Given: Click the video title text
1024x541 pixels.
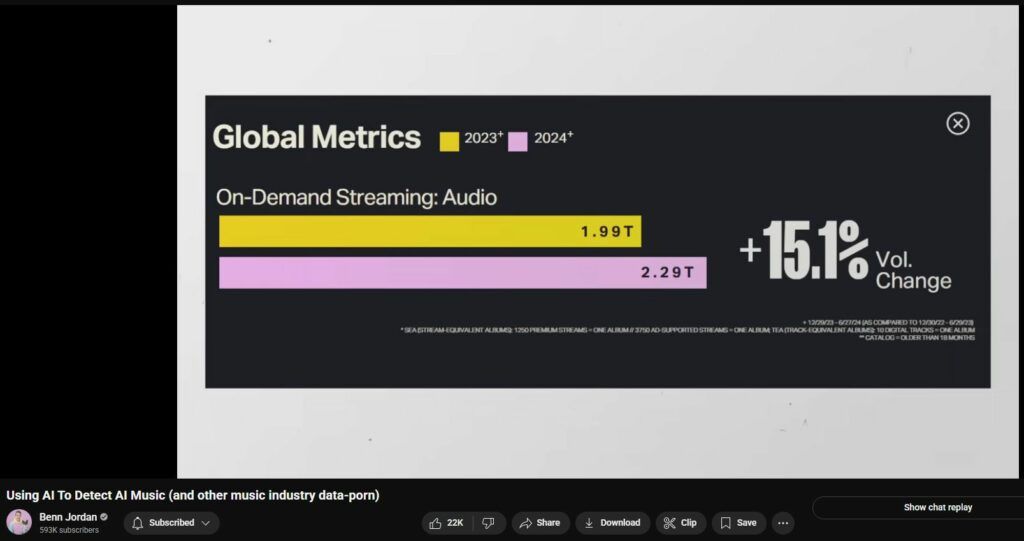Looking at the screenshot, I should [x=193, y=496].
